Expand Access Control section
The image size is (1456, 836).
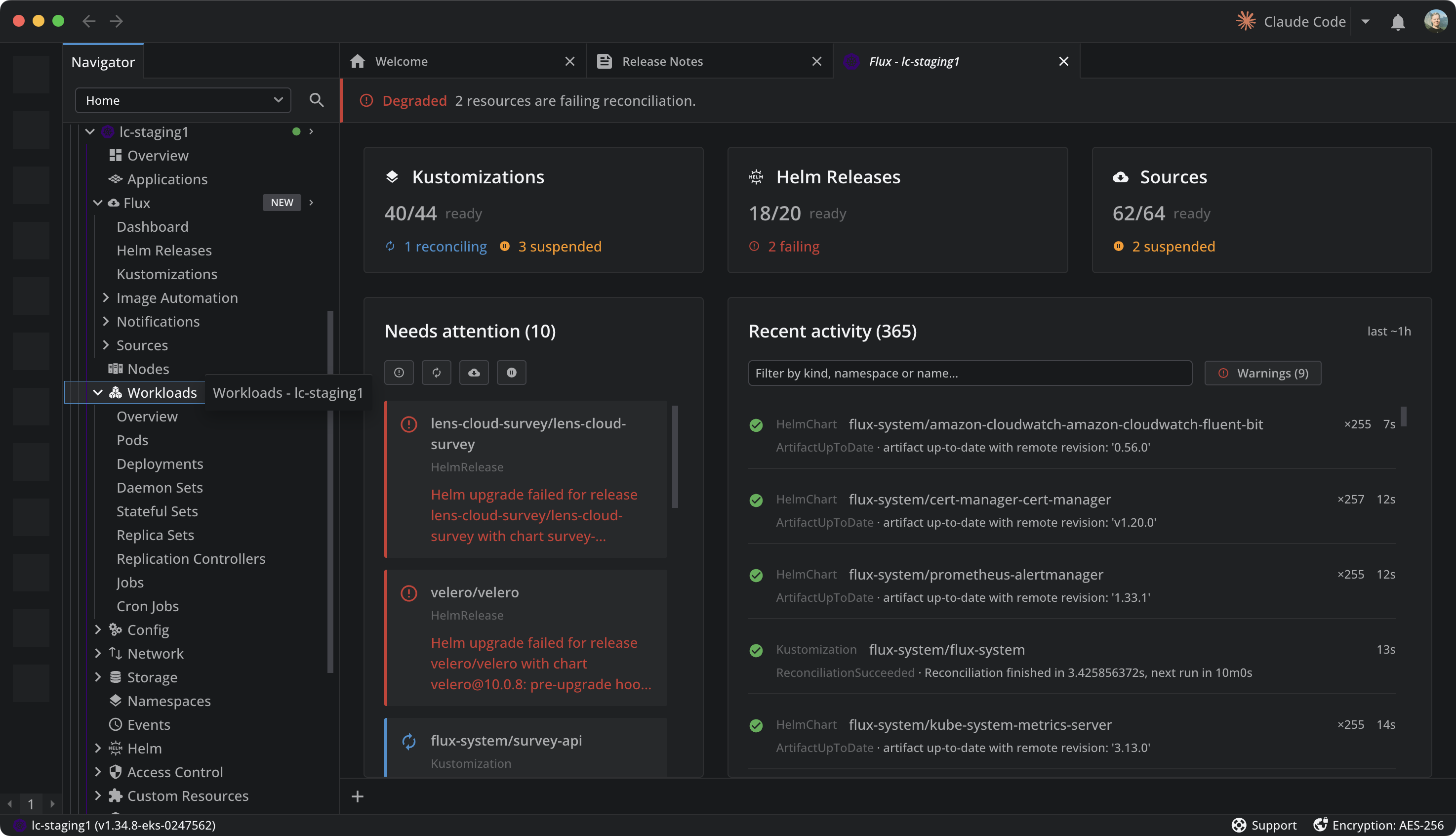pos(98,772)
